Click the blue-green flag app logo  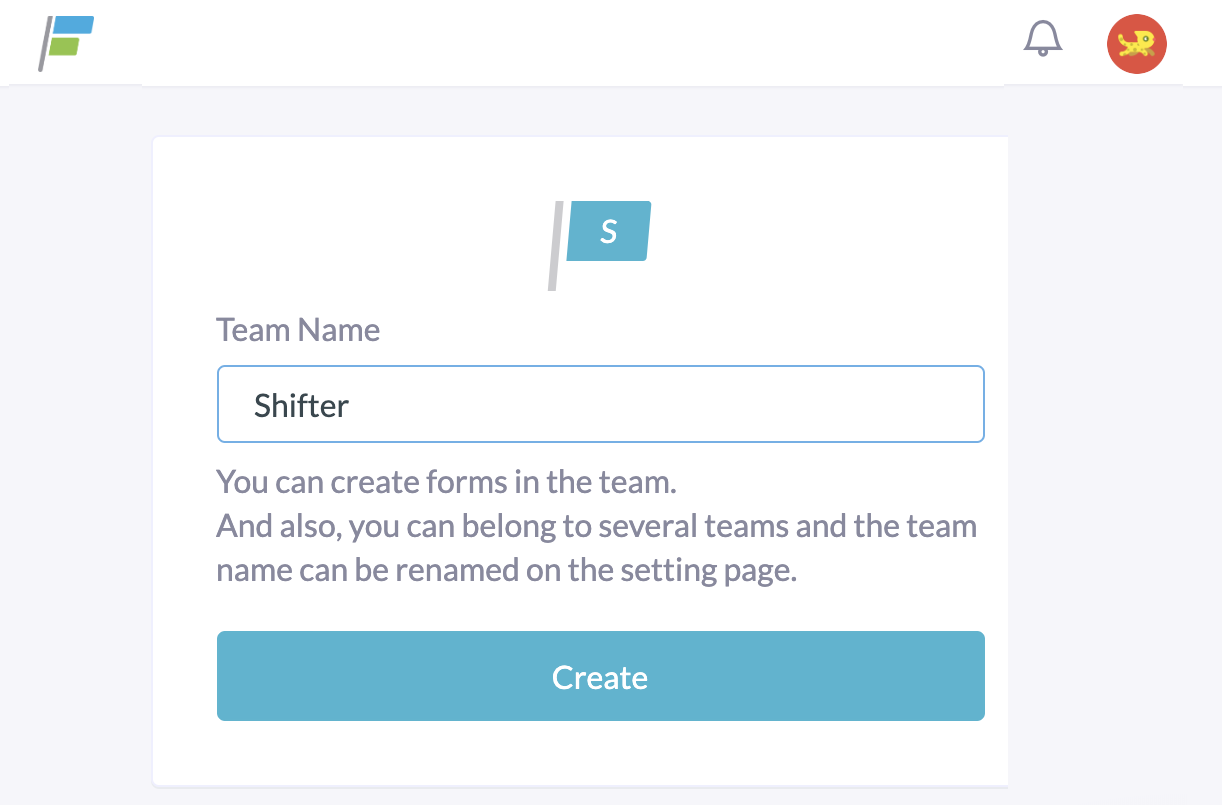point(67,44)
